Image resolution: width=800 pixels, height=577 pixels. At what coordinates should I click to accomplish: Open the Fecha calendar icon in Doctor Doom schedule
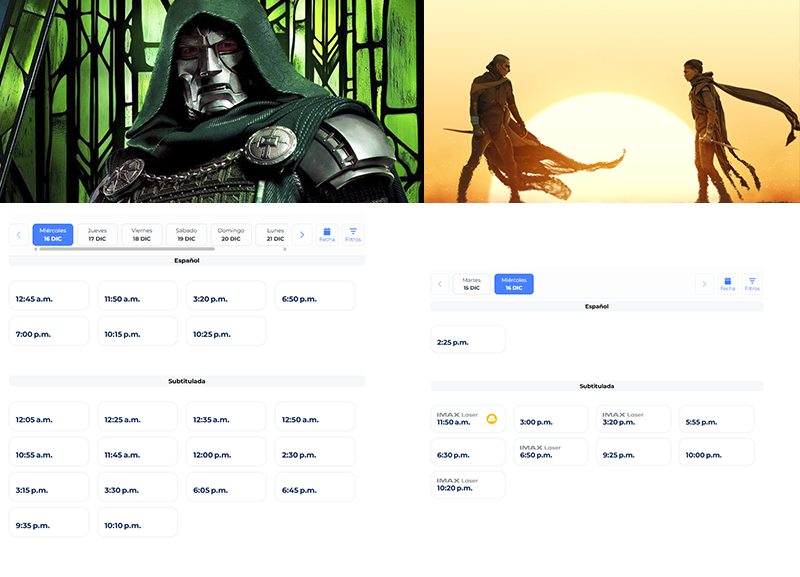(x=327, y=235)
